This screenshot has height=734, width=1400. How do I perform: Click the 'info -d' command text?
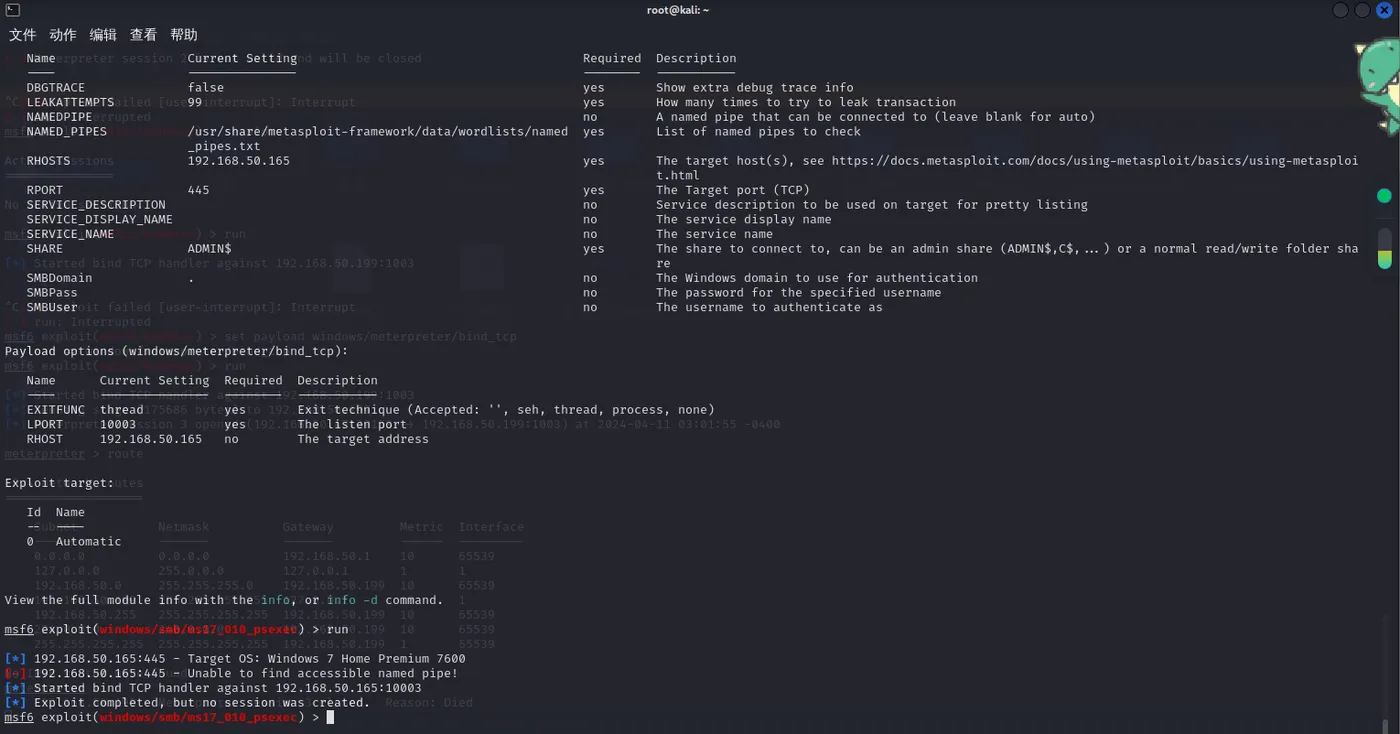pyautogui.click(x=353, y=600)
